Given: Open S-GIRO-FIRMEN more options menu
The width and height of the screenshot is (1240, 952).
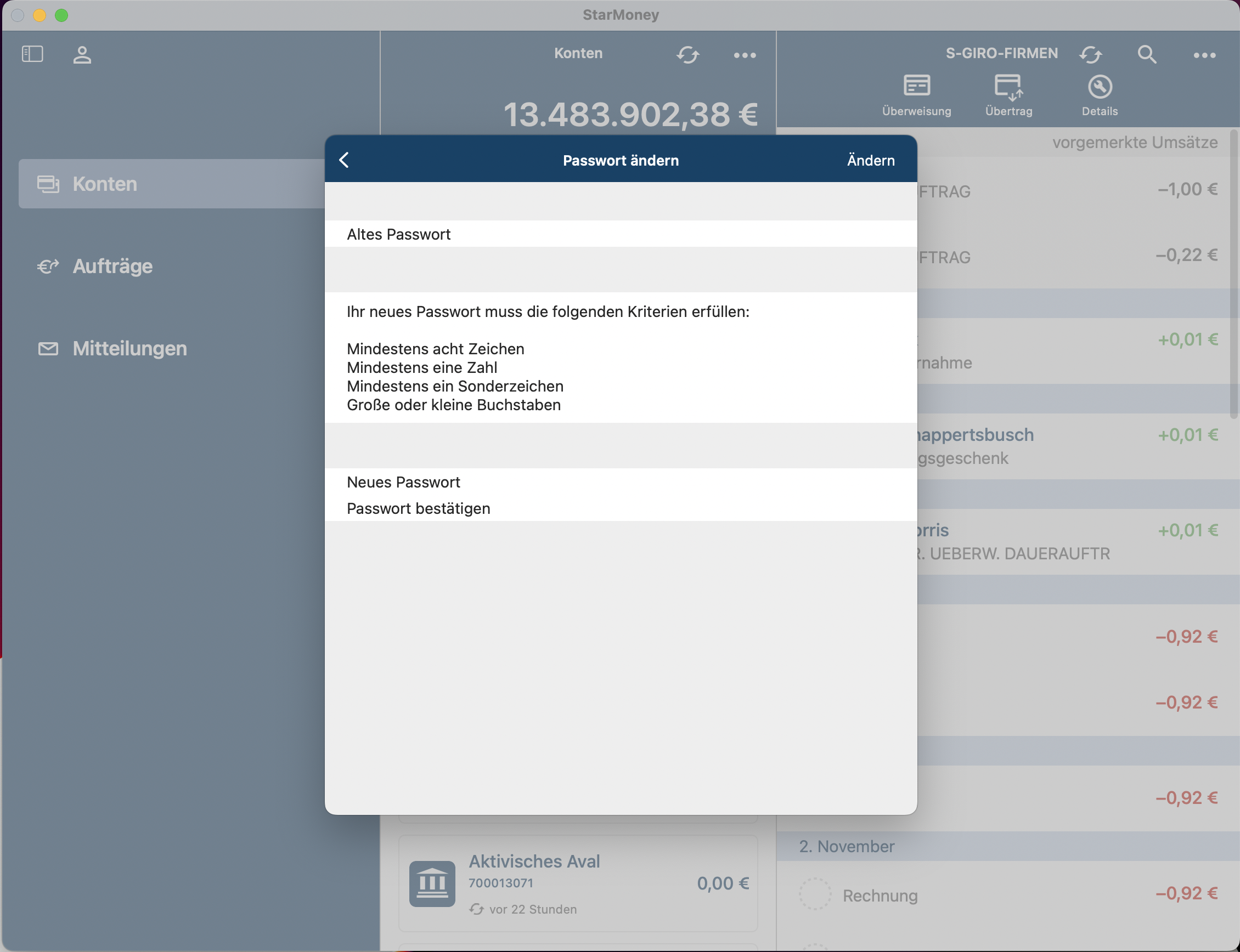Looking at the screenshot, I should (1204, 55).
